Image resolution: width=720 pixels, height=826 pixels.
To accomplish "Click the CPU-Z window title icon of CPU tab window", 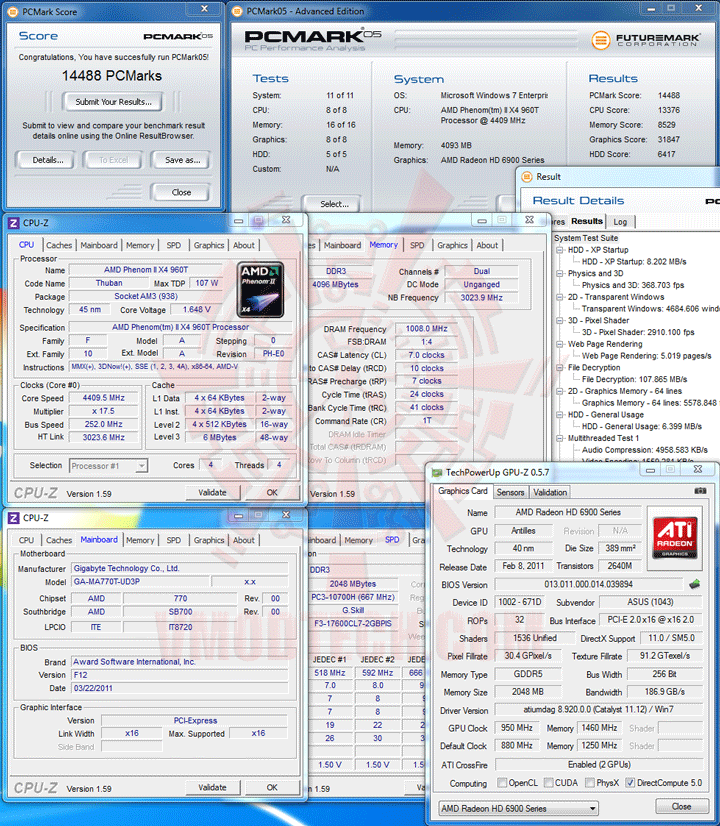I will point(14,223).
